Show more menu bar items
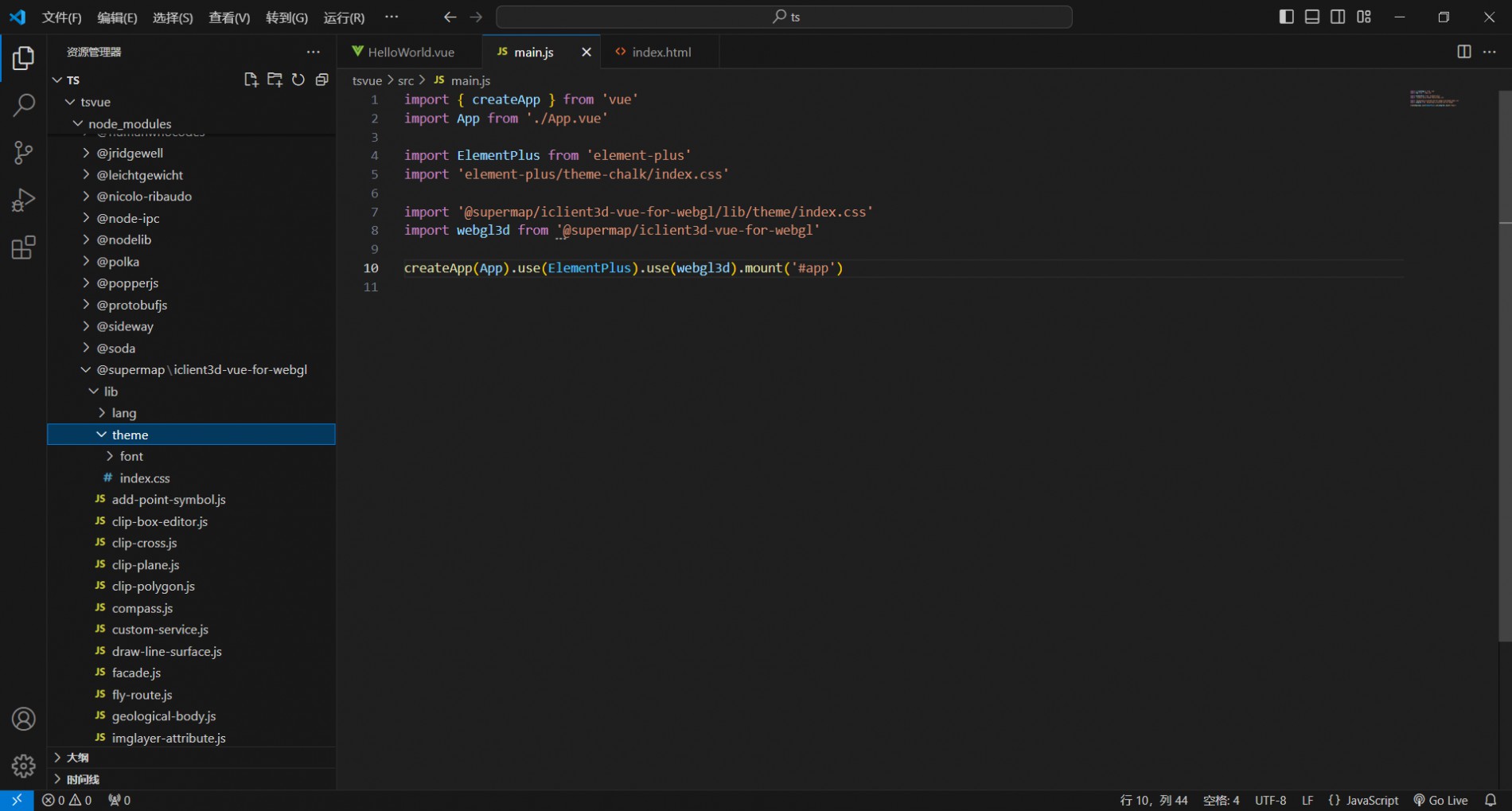The width and height of the screenshot is (1512, 811). coord(391,17)
